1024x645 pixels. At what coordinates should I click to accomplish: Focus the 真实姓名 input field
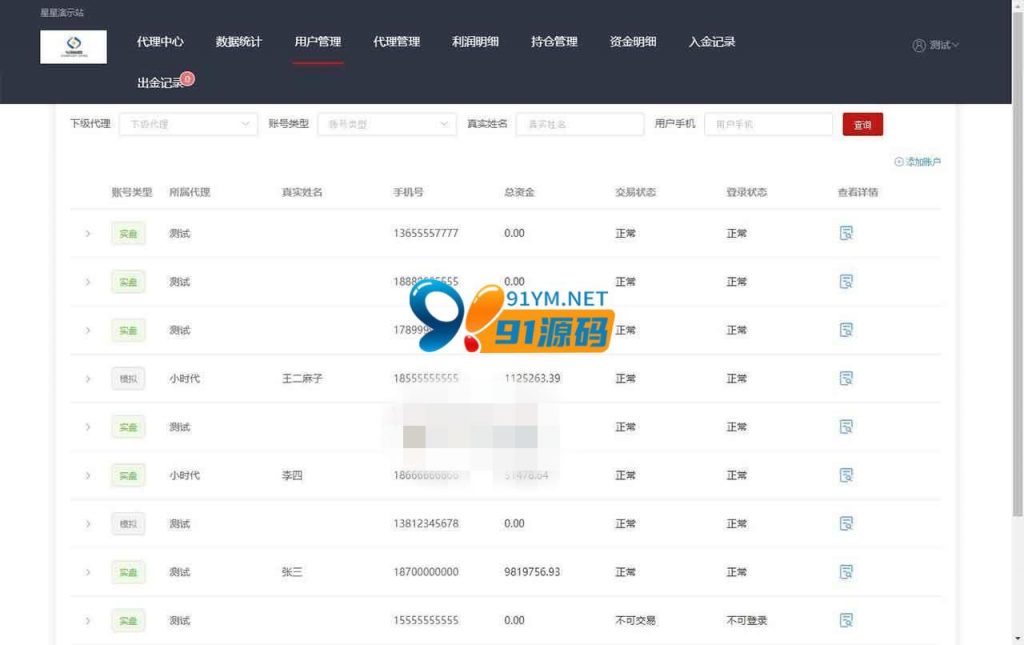click(x=580, y=124)
